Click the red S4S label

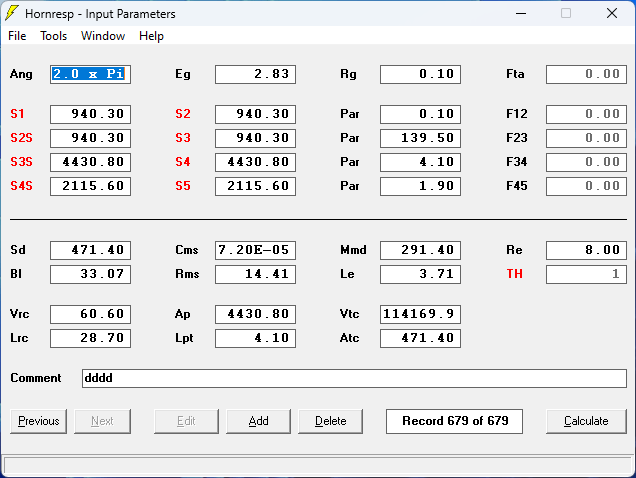pos(21,185)
